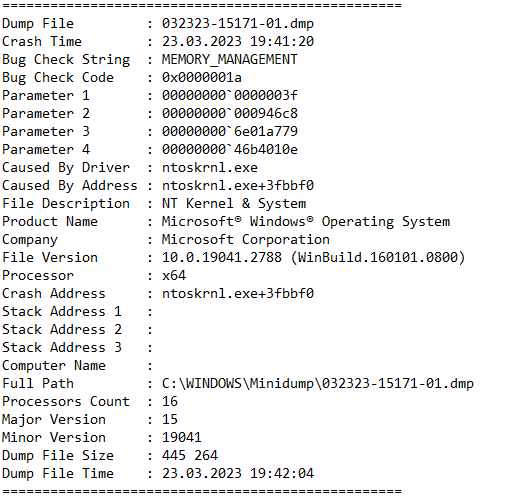This screenshot has width=513, height=503.
Task: Click the Crash Address value ntoskrnl.exe+3fbbf0
Action: pyautogui.click(x=238, y=294)
